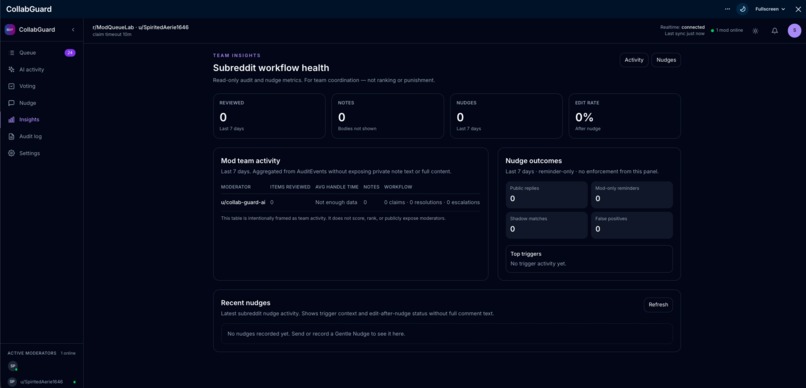Image resolution: width=806 pixels, height=388 pixels.
Task: Click the 'Not enough data' cell
Action: coord(336,202)
